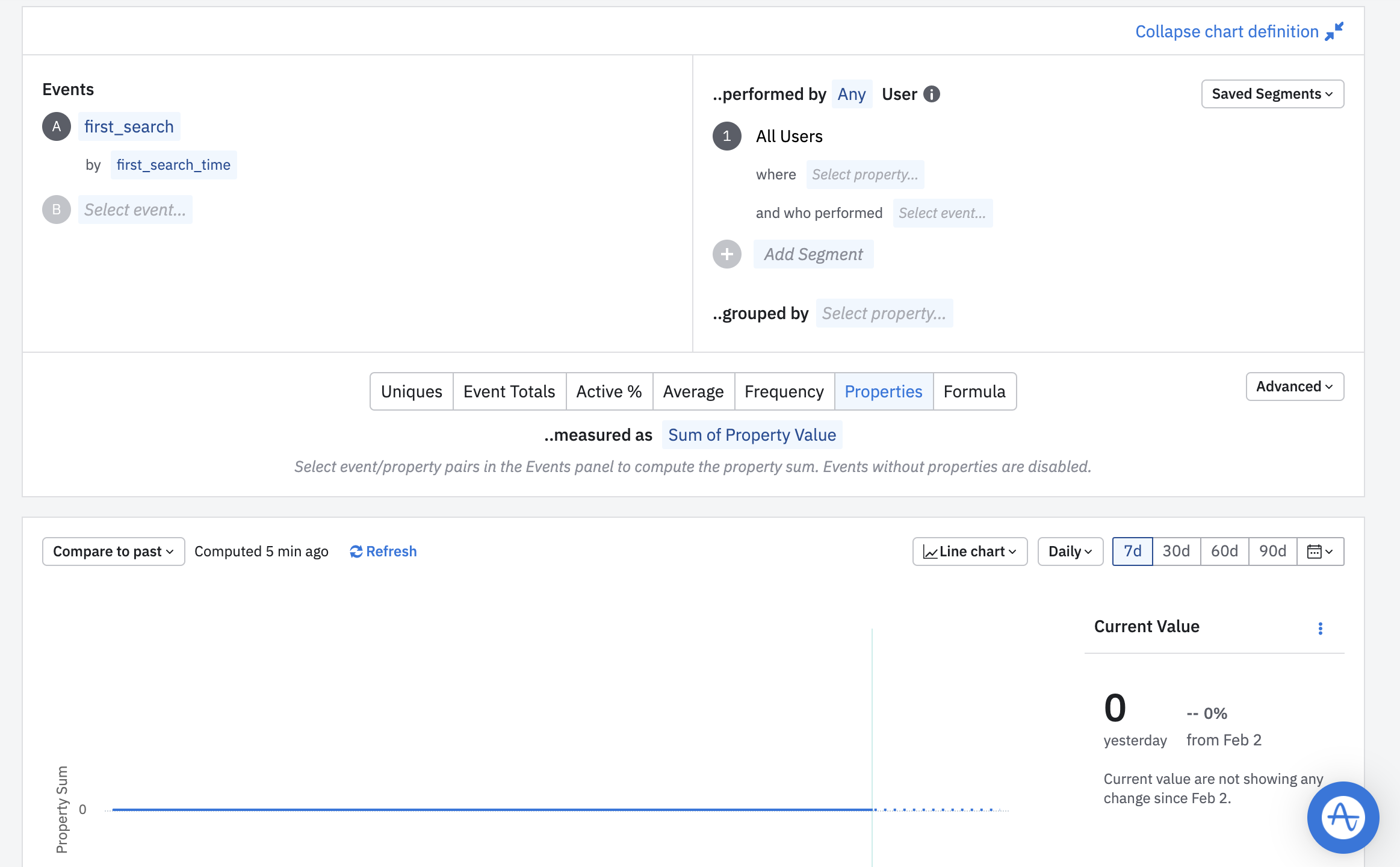Image resolution: width=1400 pixels, height=867 pixels.
Task: Open the Line chart type dropdown
Action: (970, 552)
